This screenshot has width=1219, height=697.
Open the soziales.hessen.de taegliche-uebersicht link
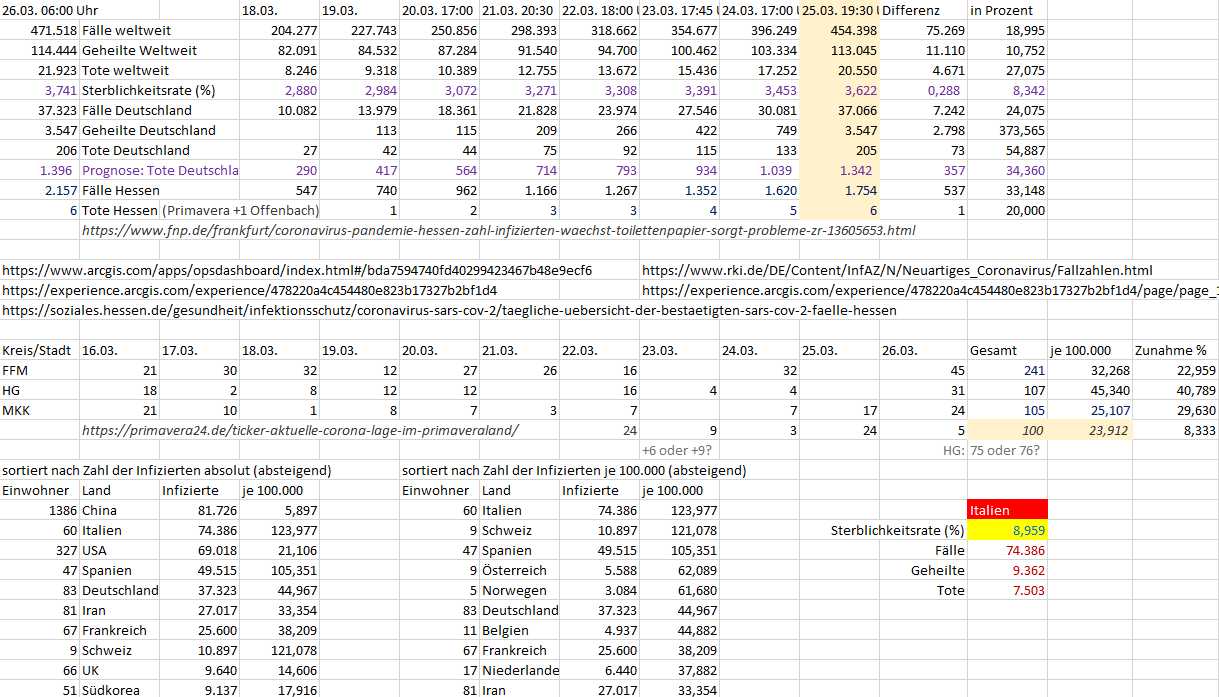click(x=449, y=310)
